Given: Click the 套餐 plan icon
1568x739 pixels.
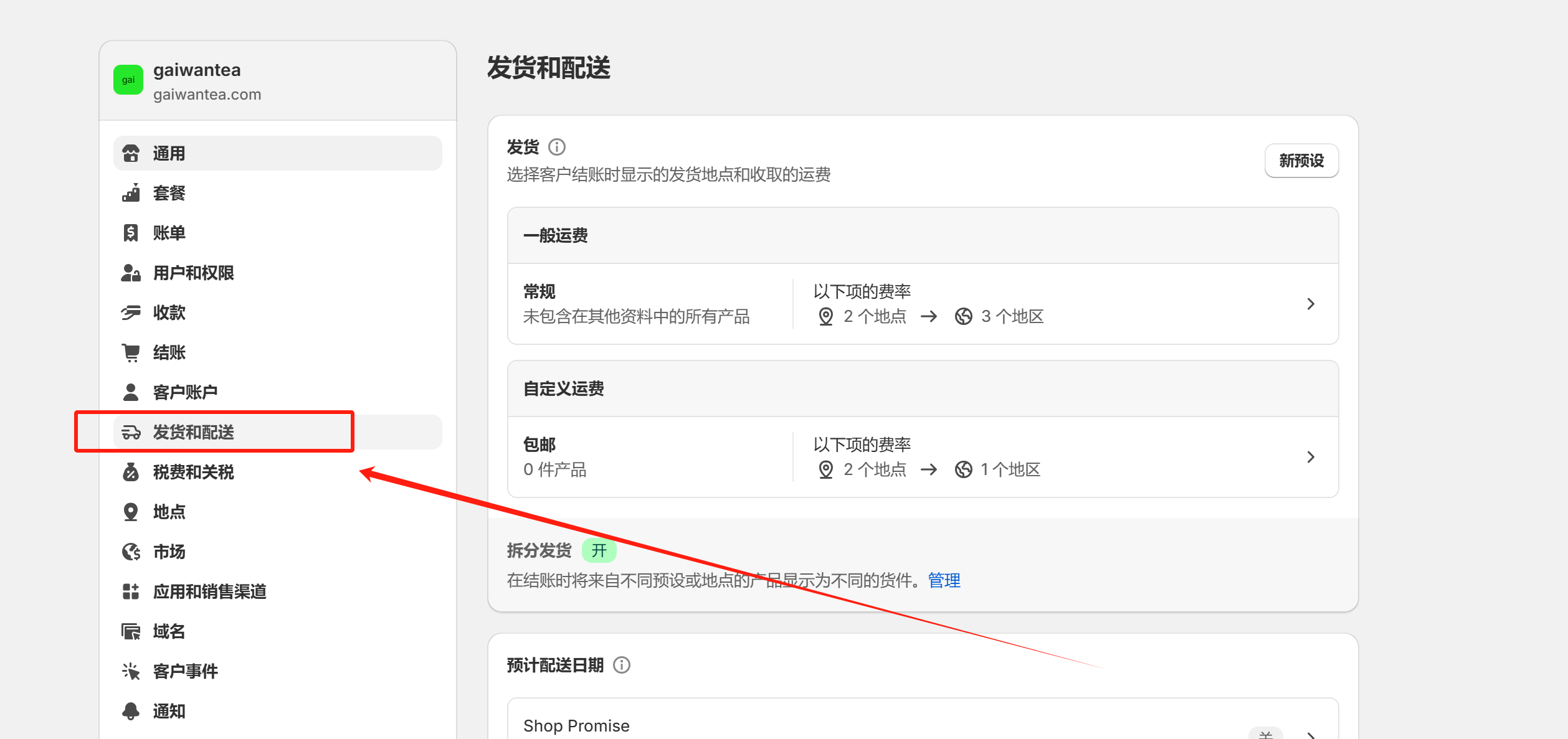Looking at the screenshot, I should [x=131, y=193].
